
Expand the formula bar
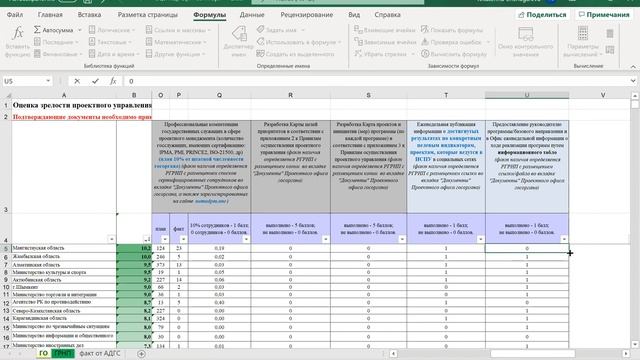[x=633, y=81]
